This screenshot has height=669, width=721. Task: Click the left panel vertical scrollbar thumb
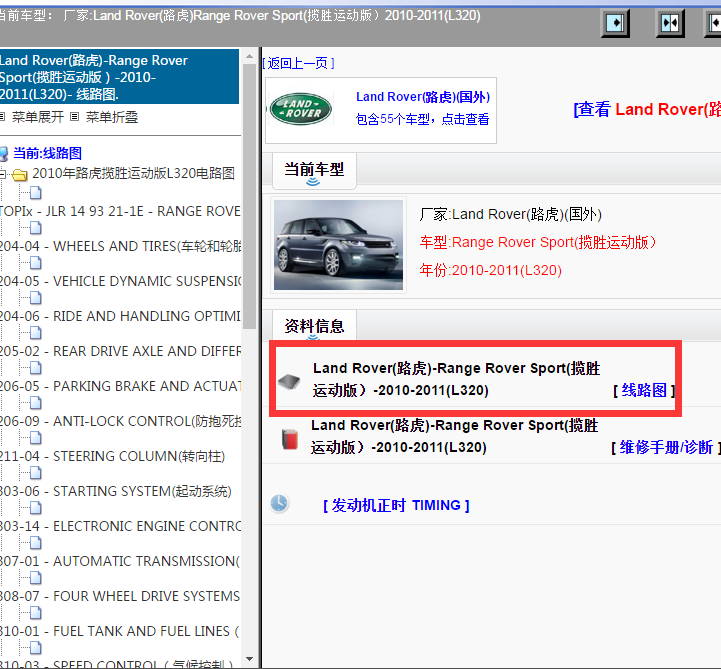[x=250, y=197]
